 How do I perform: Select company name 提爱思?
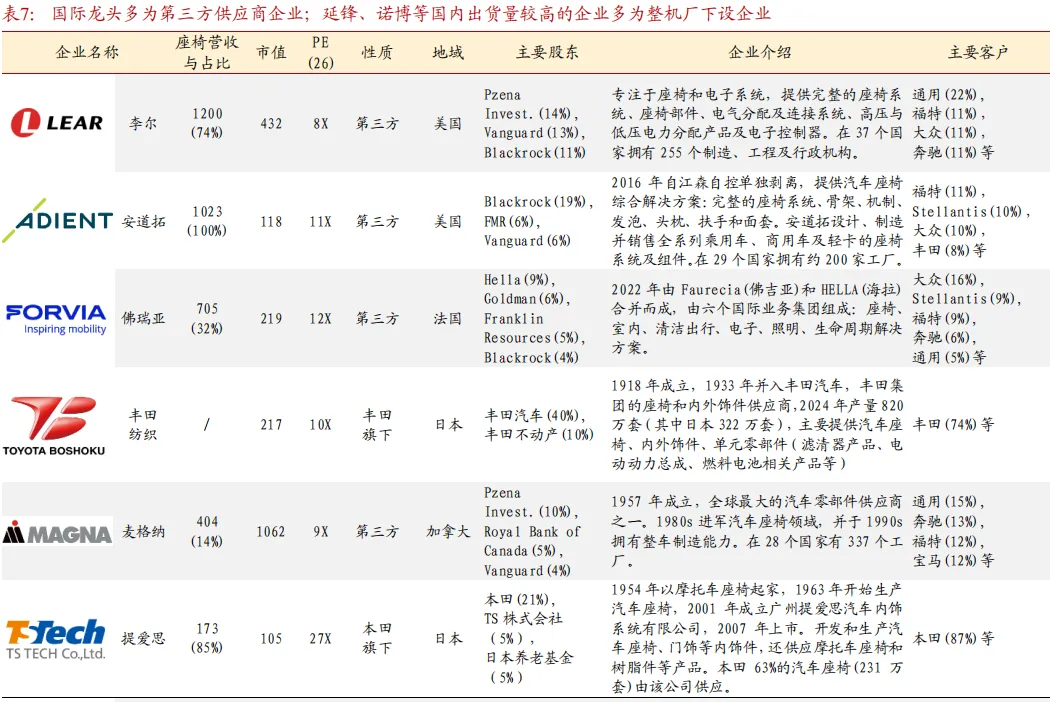(x=143, y=638)
